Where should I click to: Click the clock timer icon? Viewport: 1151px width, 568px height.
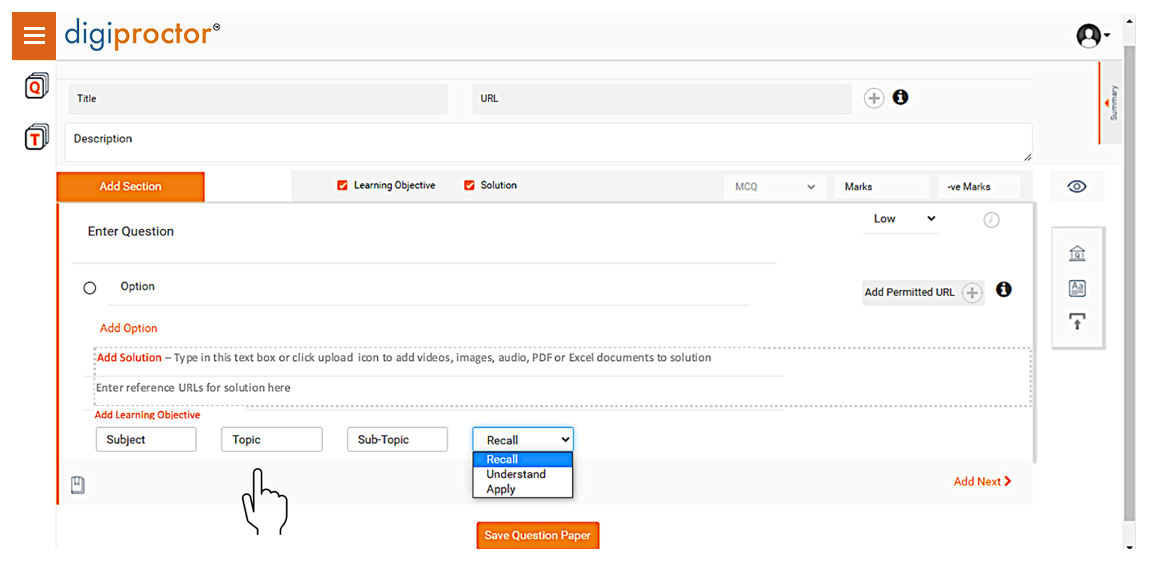tap(991, 220)
